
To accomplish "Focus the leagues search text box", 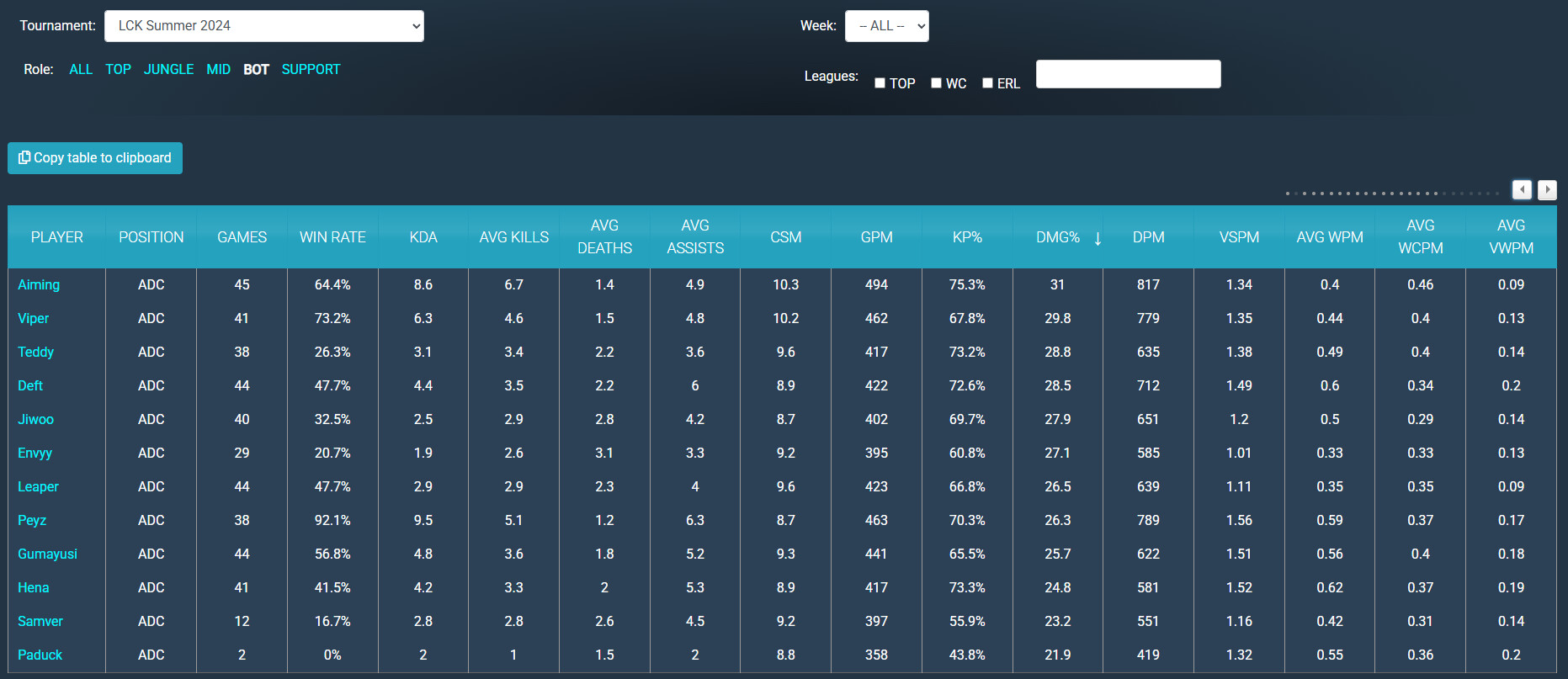I will [1128, 74].
